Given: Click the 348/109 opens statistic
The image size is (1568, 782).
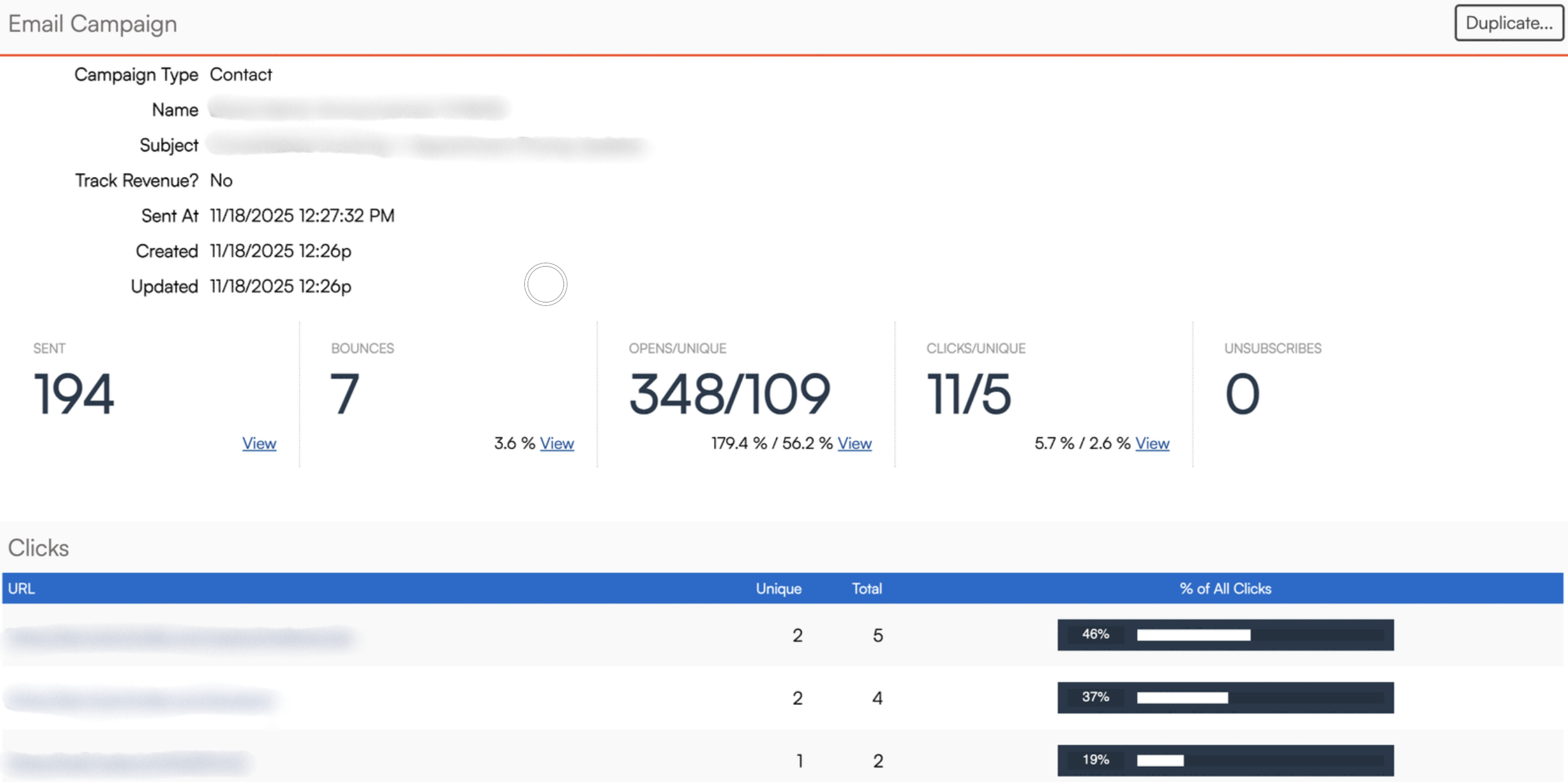Looking at the screenshot, I should coord(729,394).
